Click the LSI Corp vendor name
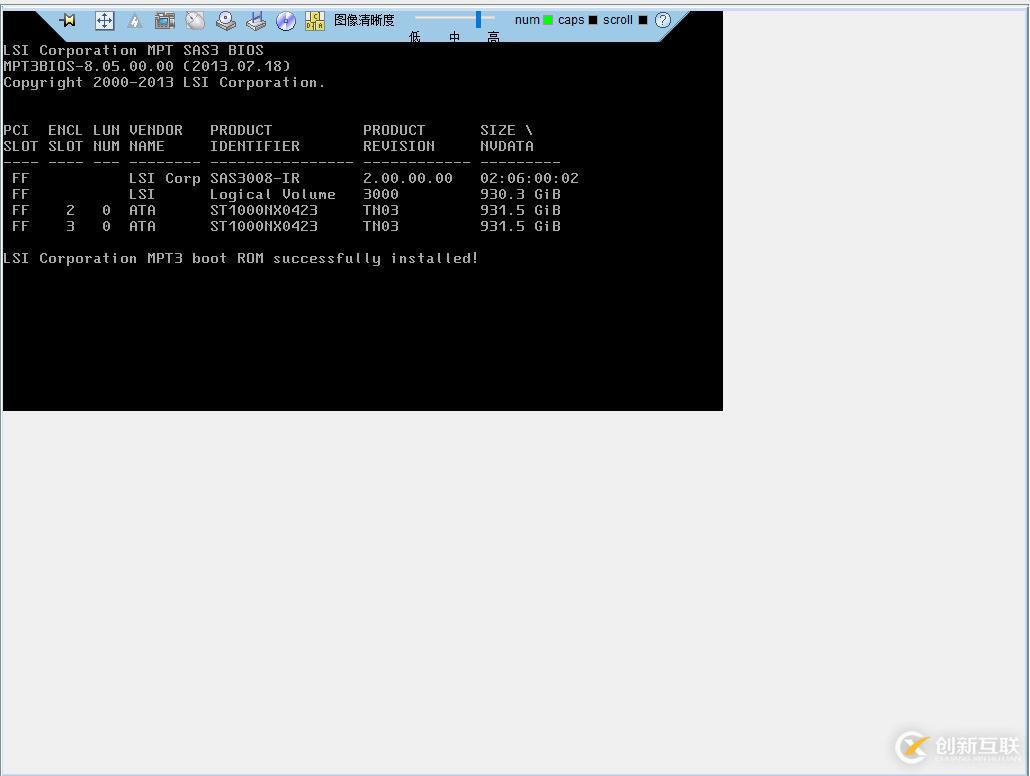The width and height of the screenshot is (1030, 776). tap(164, 178)
